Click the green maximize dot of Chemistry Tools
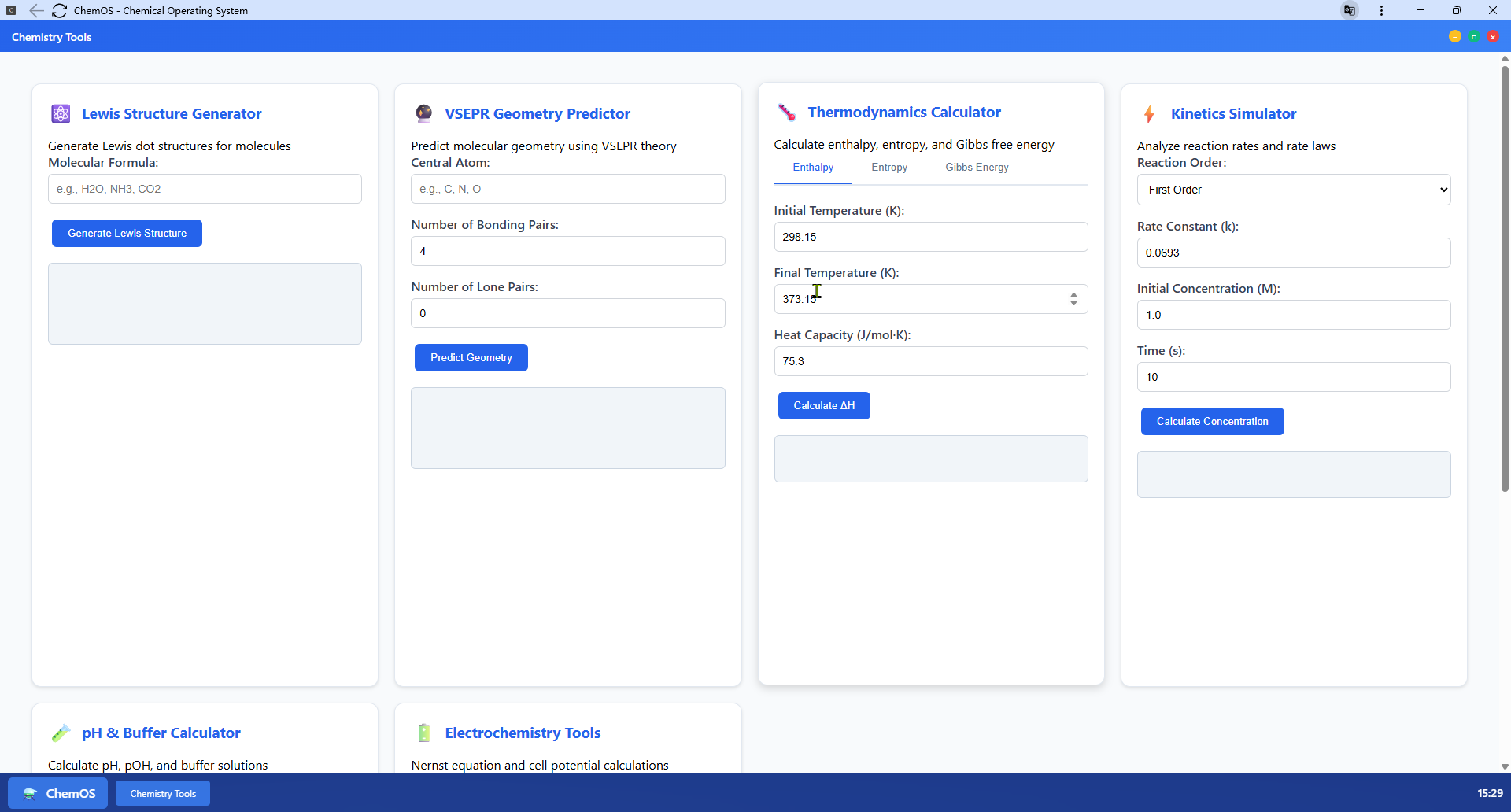Viewport: 1511px width, 812px height. click(x=1474, y=36)
